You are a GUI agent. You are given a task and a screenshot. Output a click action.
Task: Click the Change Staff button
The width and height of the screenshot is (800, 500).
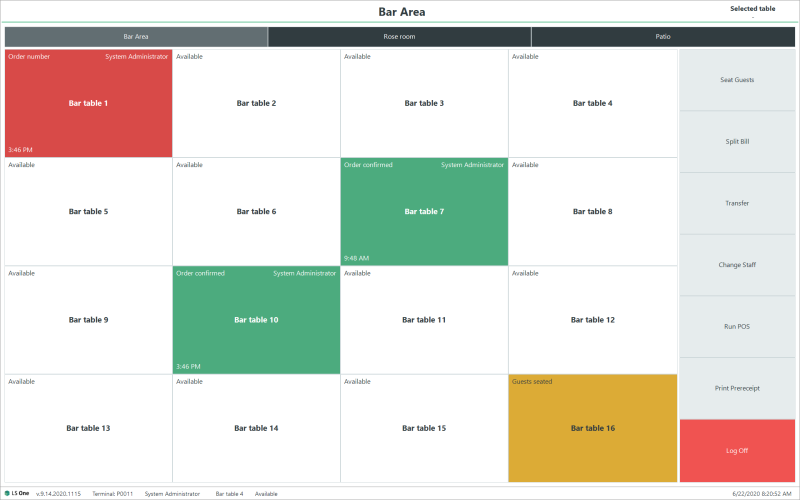point(737,265)
